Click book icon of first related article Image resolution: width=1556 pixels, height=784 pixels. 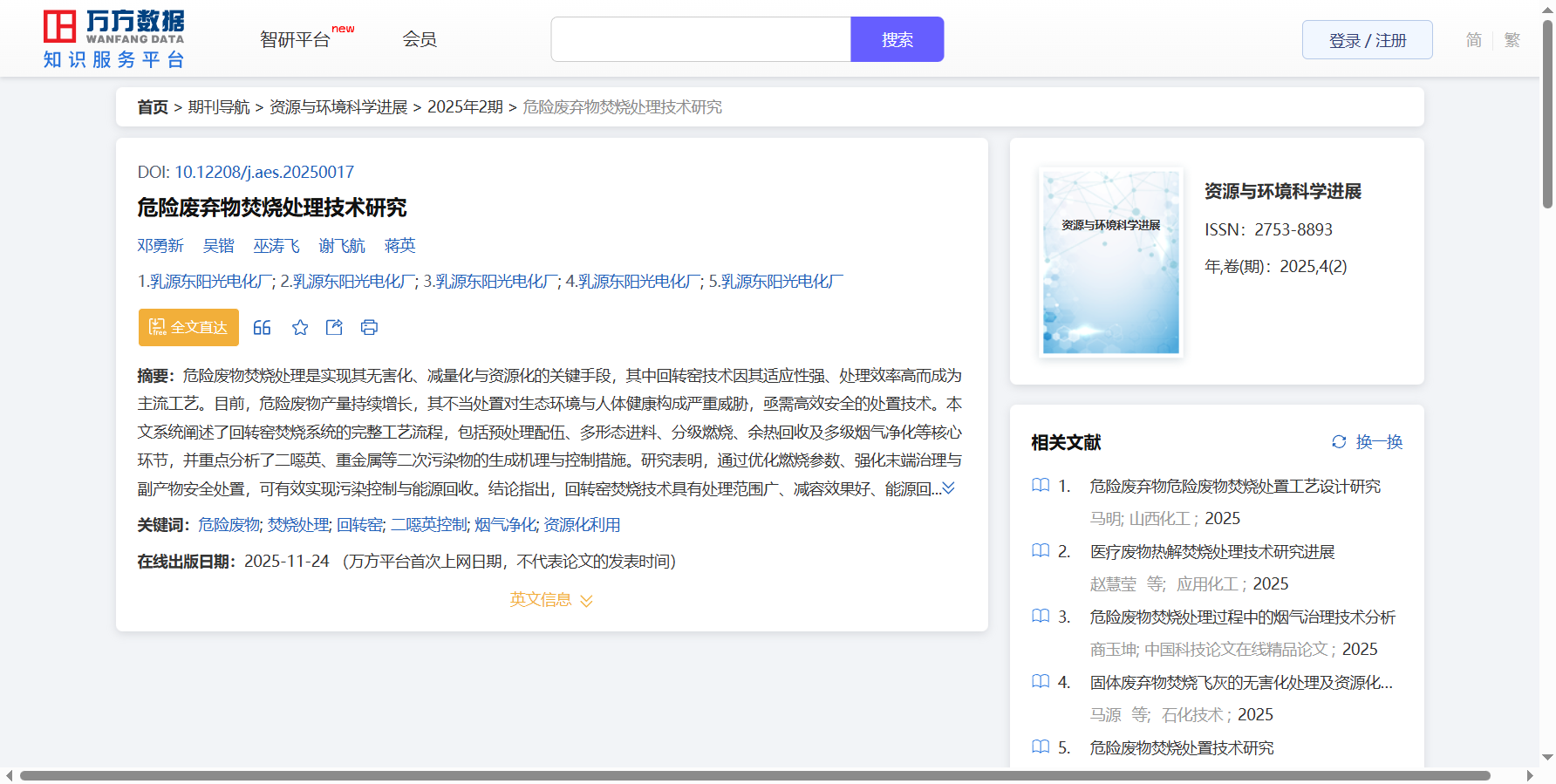(x=1041, y=486)
